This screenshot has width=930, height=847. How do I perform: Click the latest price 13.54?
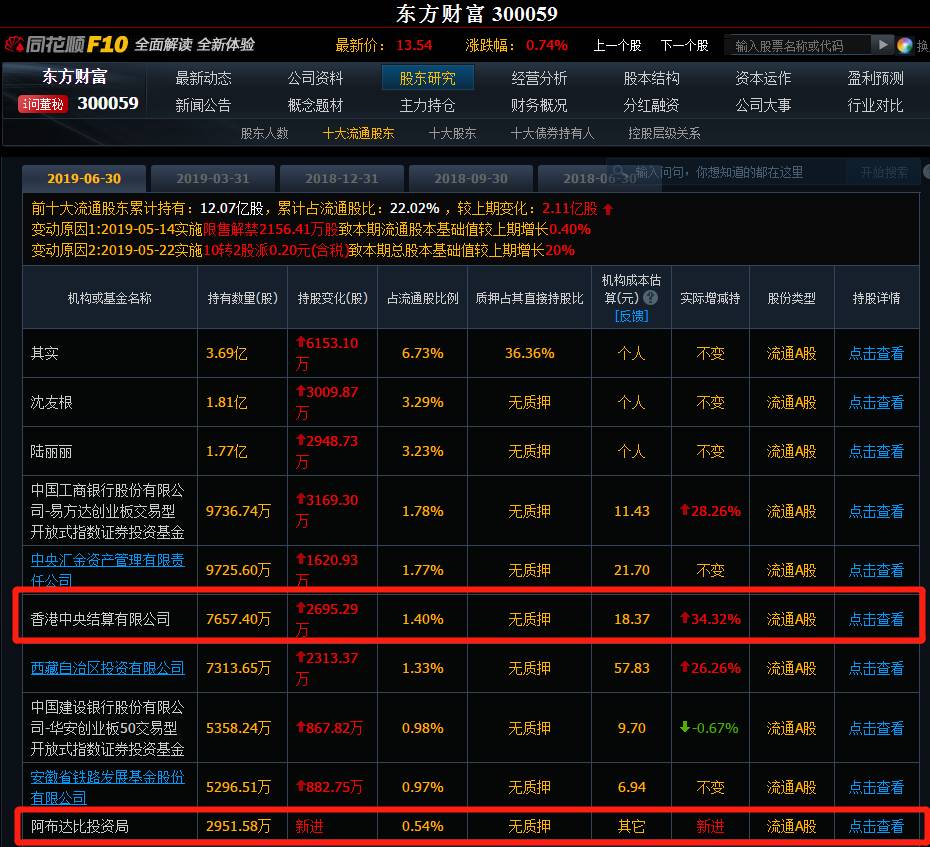[415, 46]
